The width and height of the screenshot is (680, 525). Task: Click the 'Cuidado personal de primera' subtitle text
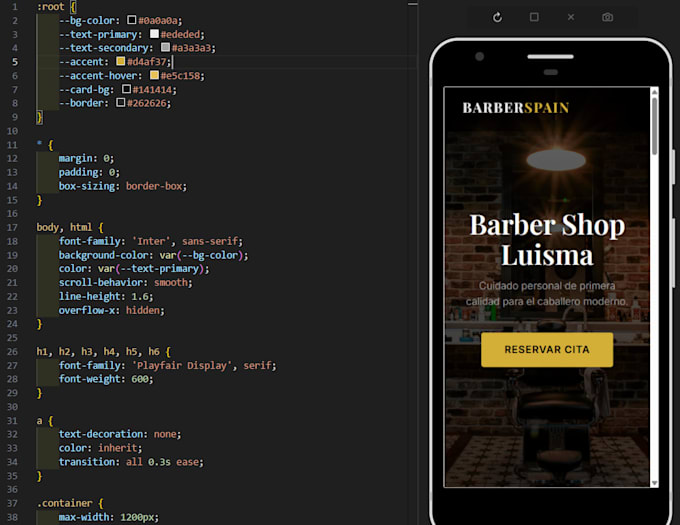[x=547, y=286]
